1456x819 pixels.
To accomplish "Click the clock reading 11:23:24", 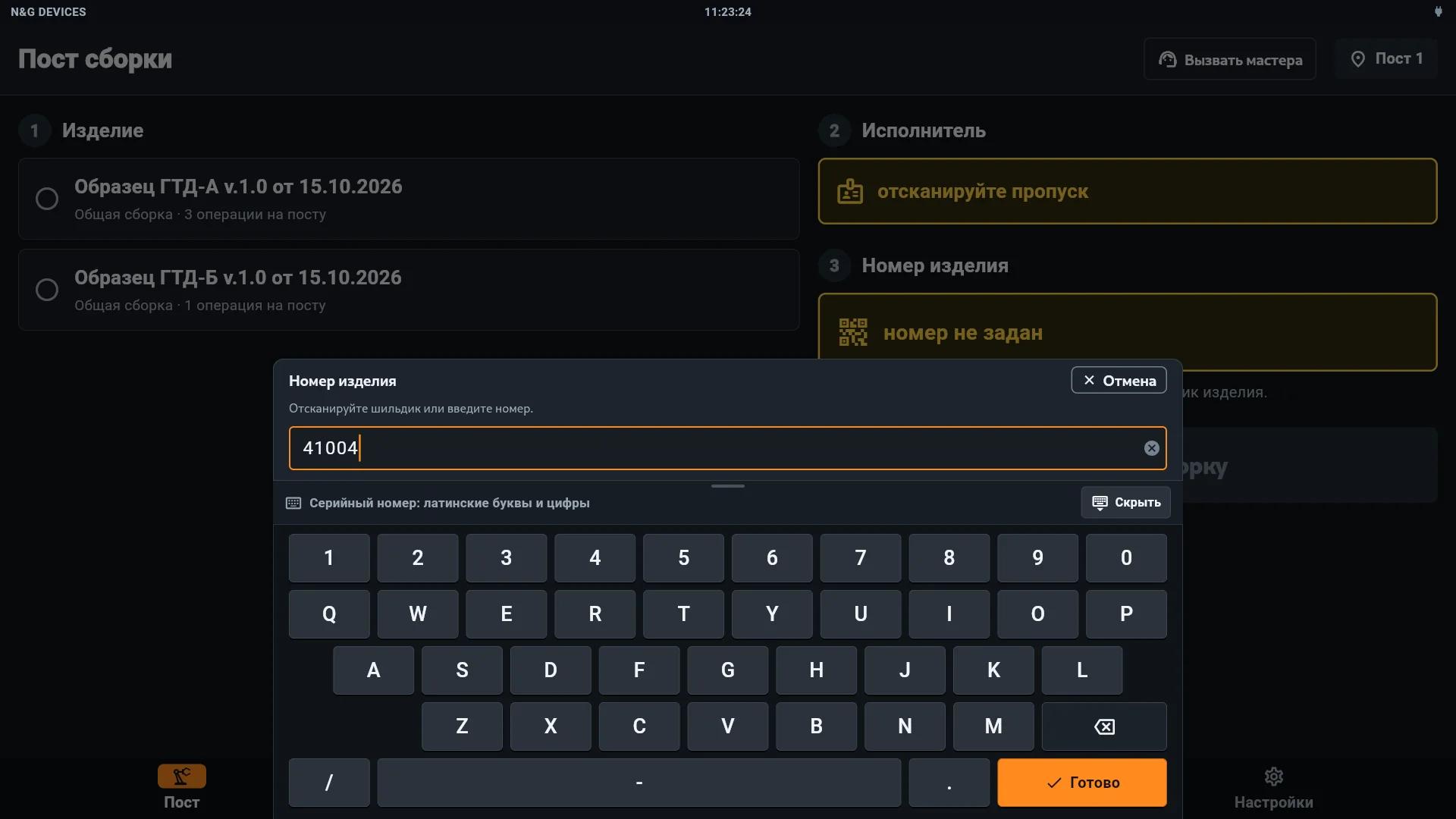I will pos(727,12).
